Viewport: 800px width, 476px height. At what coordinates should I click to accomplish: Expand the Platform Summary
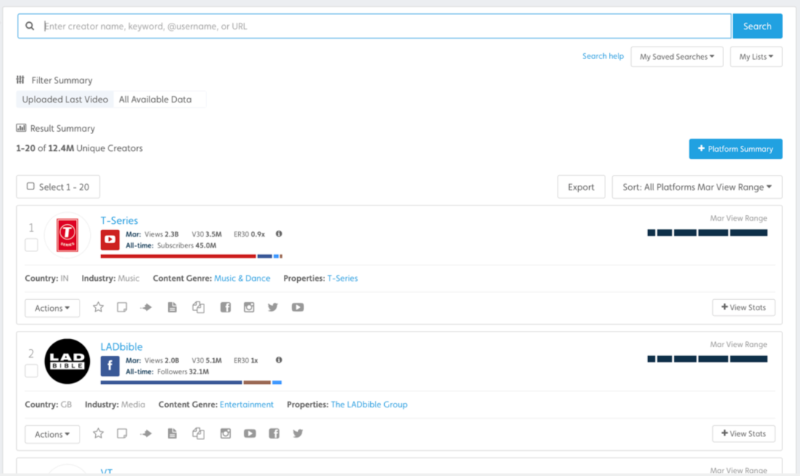[736, 149]
